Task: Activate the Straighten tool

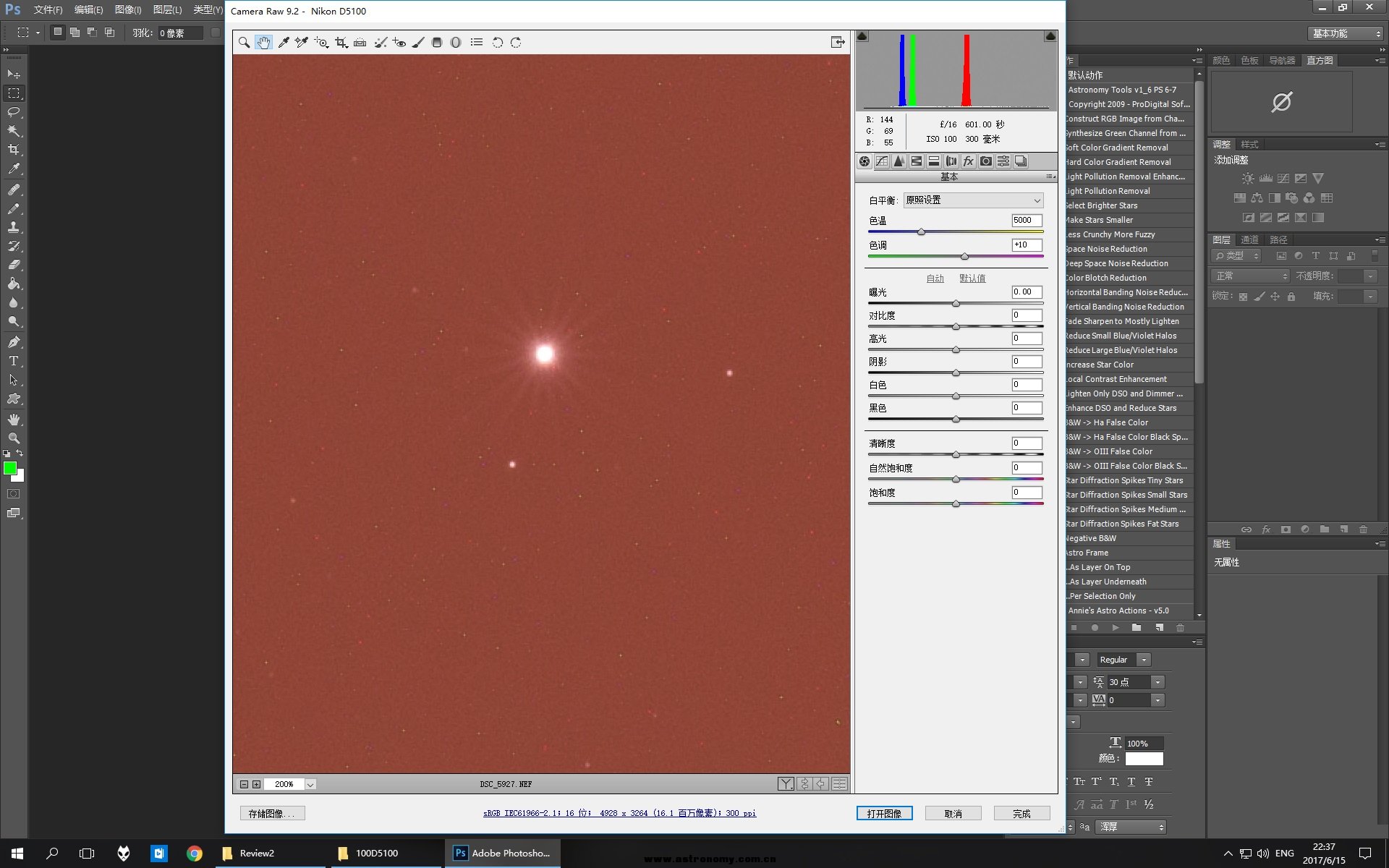Action: 360,43
